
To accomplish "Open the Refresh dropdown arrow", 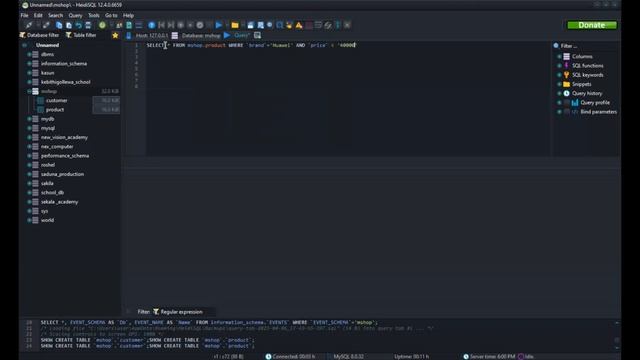I will coord(110,25).
